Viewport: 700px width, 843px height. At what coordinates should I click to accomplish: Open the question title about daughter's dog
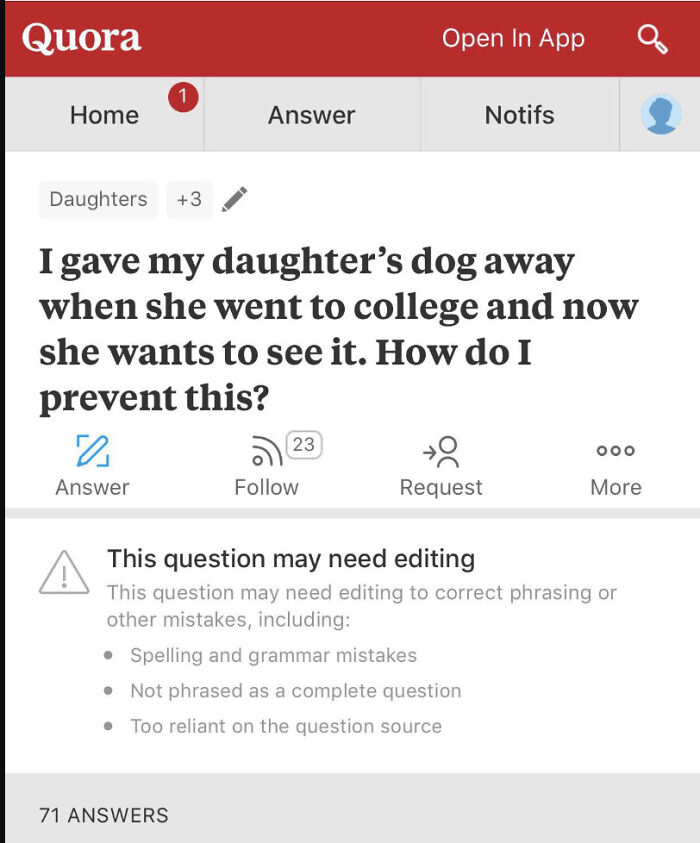(339, 329)
